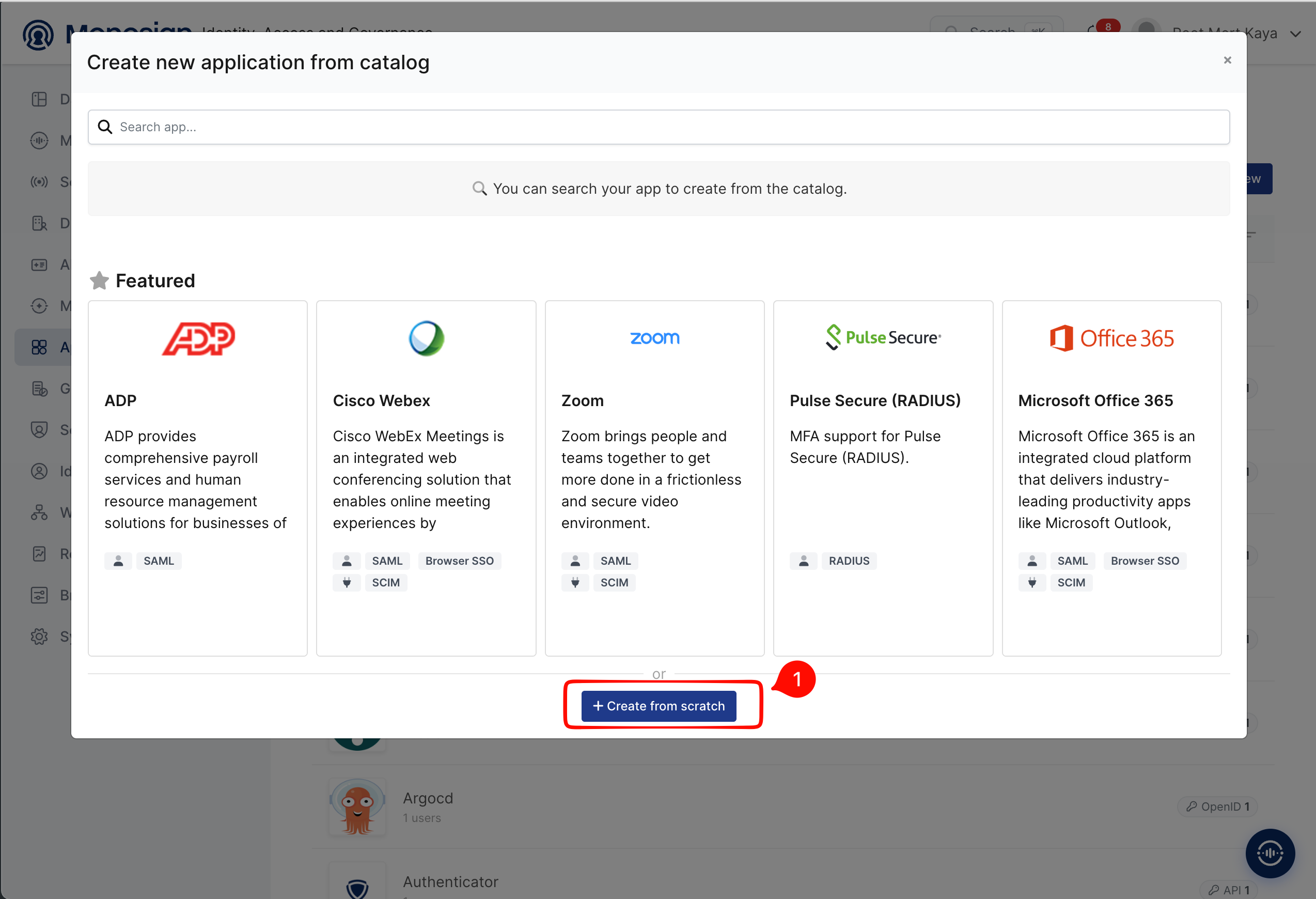Open the Authenticator application row
Image resolution: width=1316 pixels, height=899 pixels.
[793, 875]
